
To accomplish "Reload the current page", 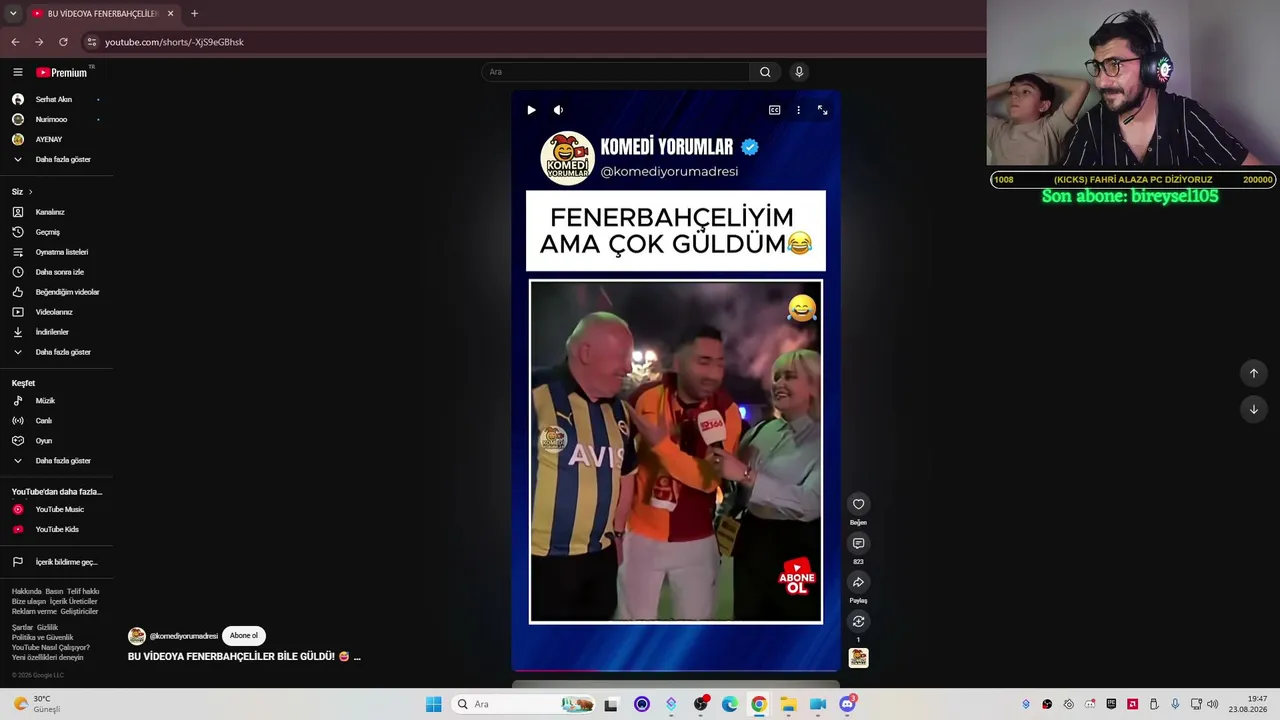I will [x=63, y=42].
